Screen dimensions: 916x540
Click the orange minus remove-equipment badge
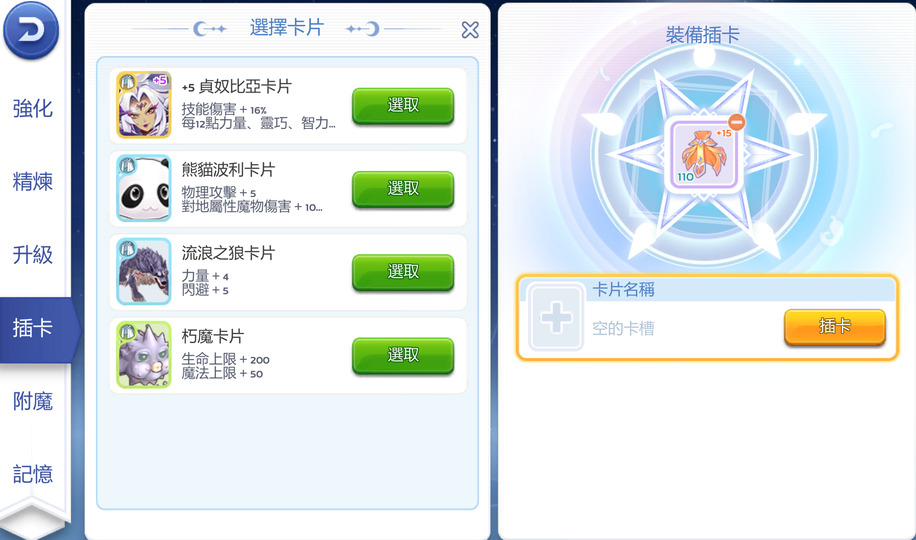(x=737, y=122)
